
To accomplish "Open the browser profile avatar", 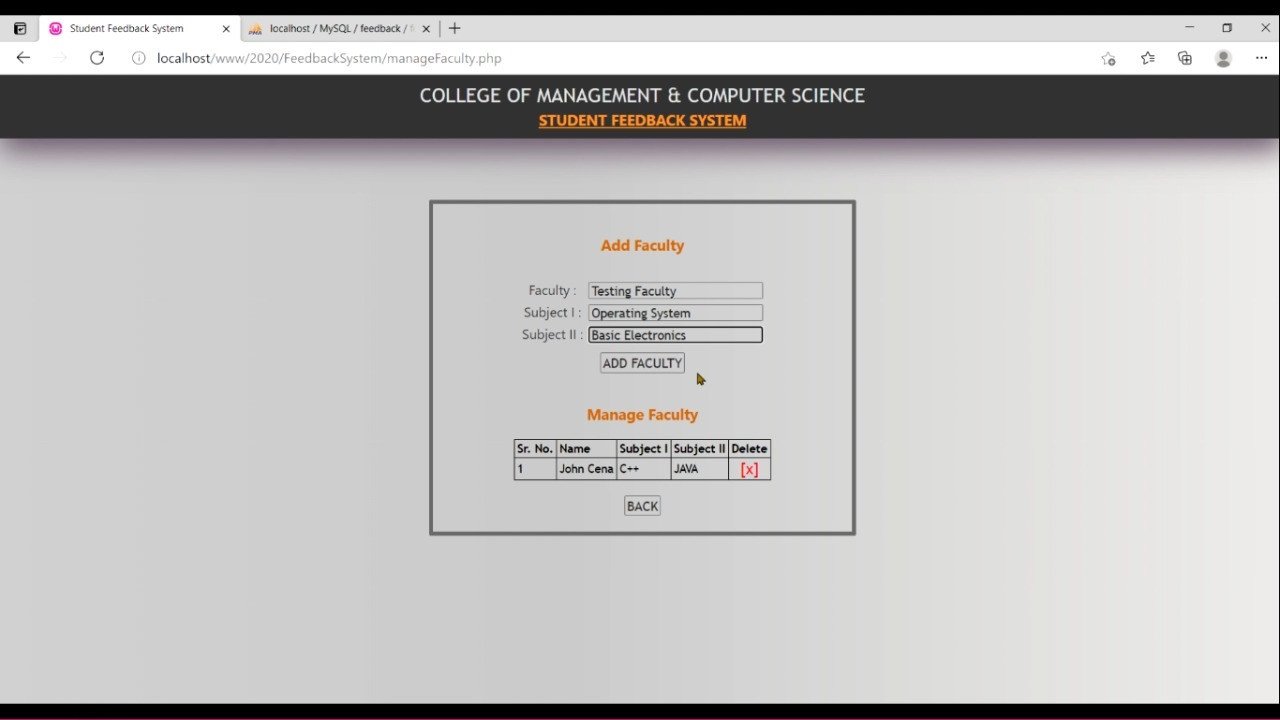I will pos(1223,58).
